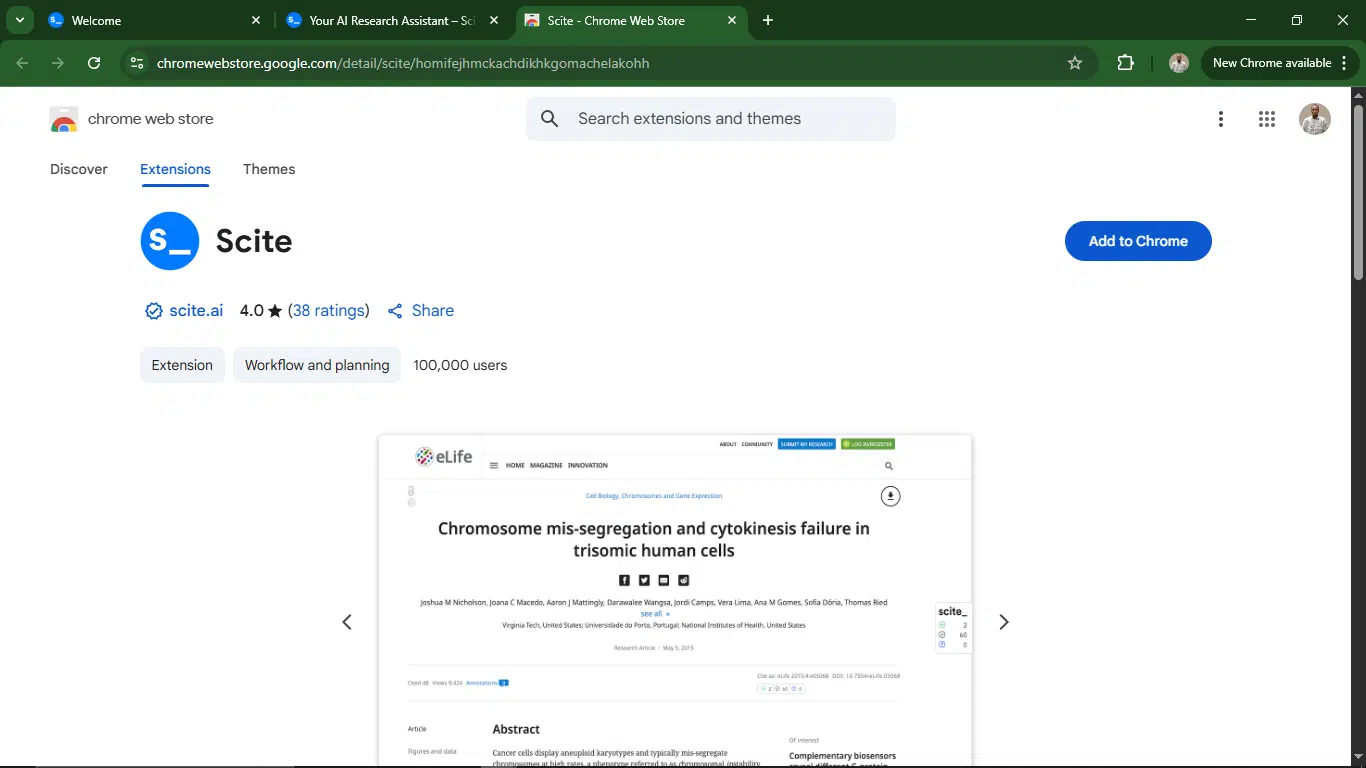Click the 4.0 star rating text
1366x768 pixels.
tap(261, 311)
